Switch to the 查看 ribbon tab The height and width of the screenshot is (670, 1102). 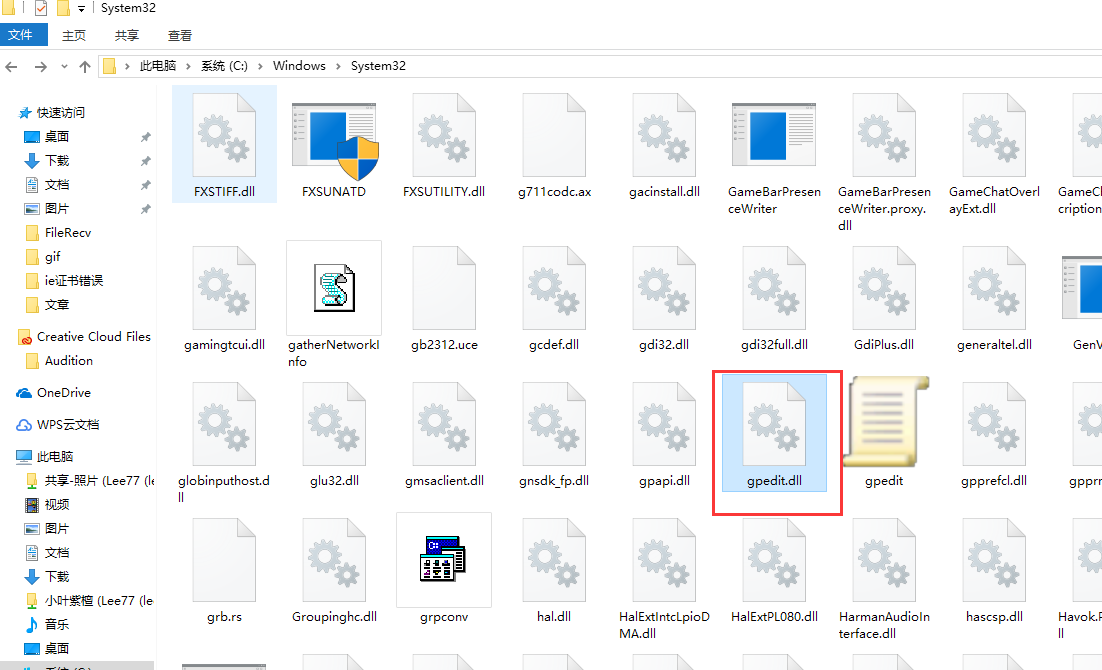[180, 35]
